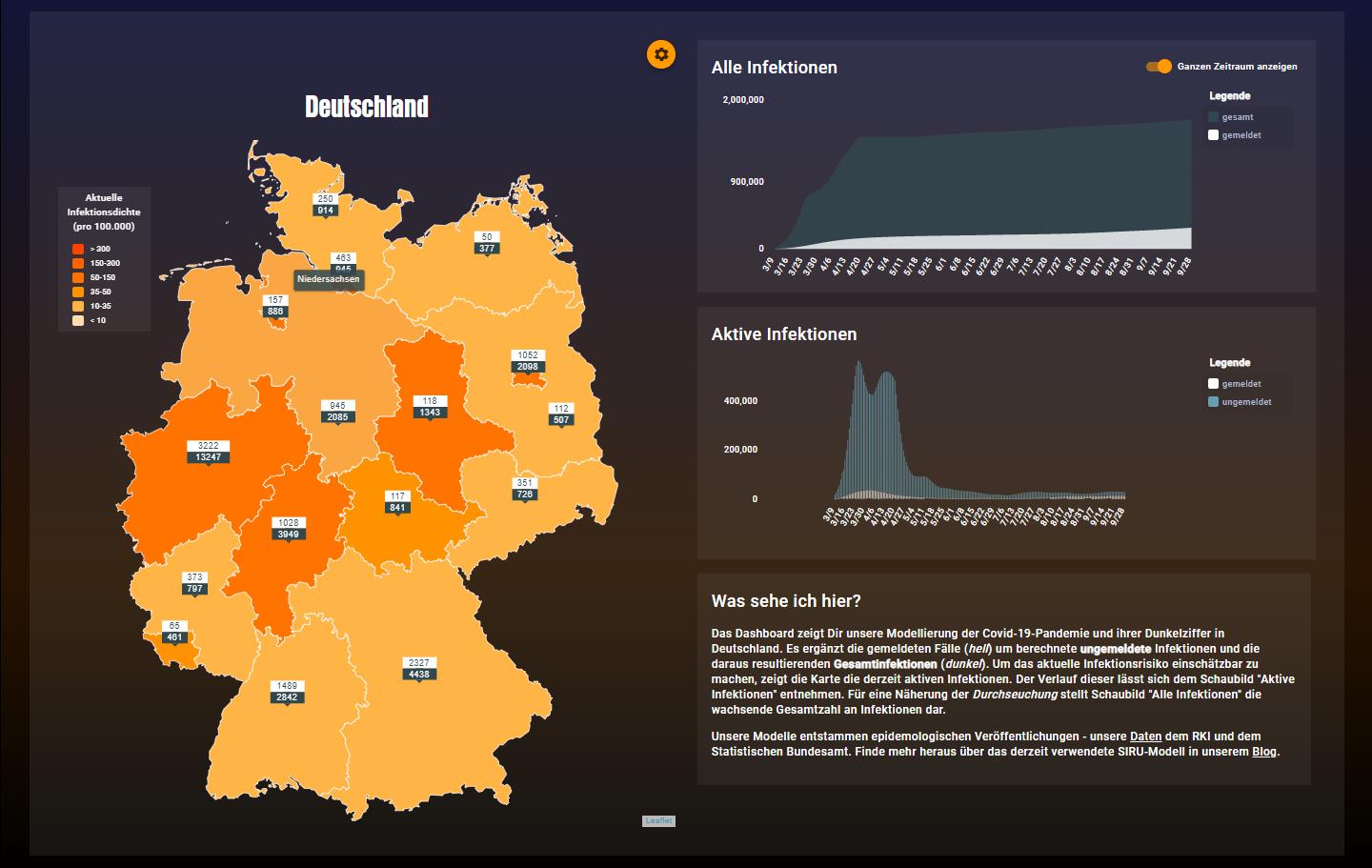Click the > 300 legend color swatch
The height and width of the screenshot is (868, 1372).
78,249
